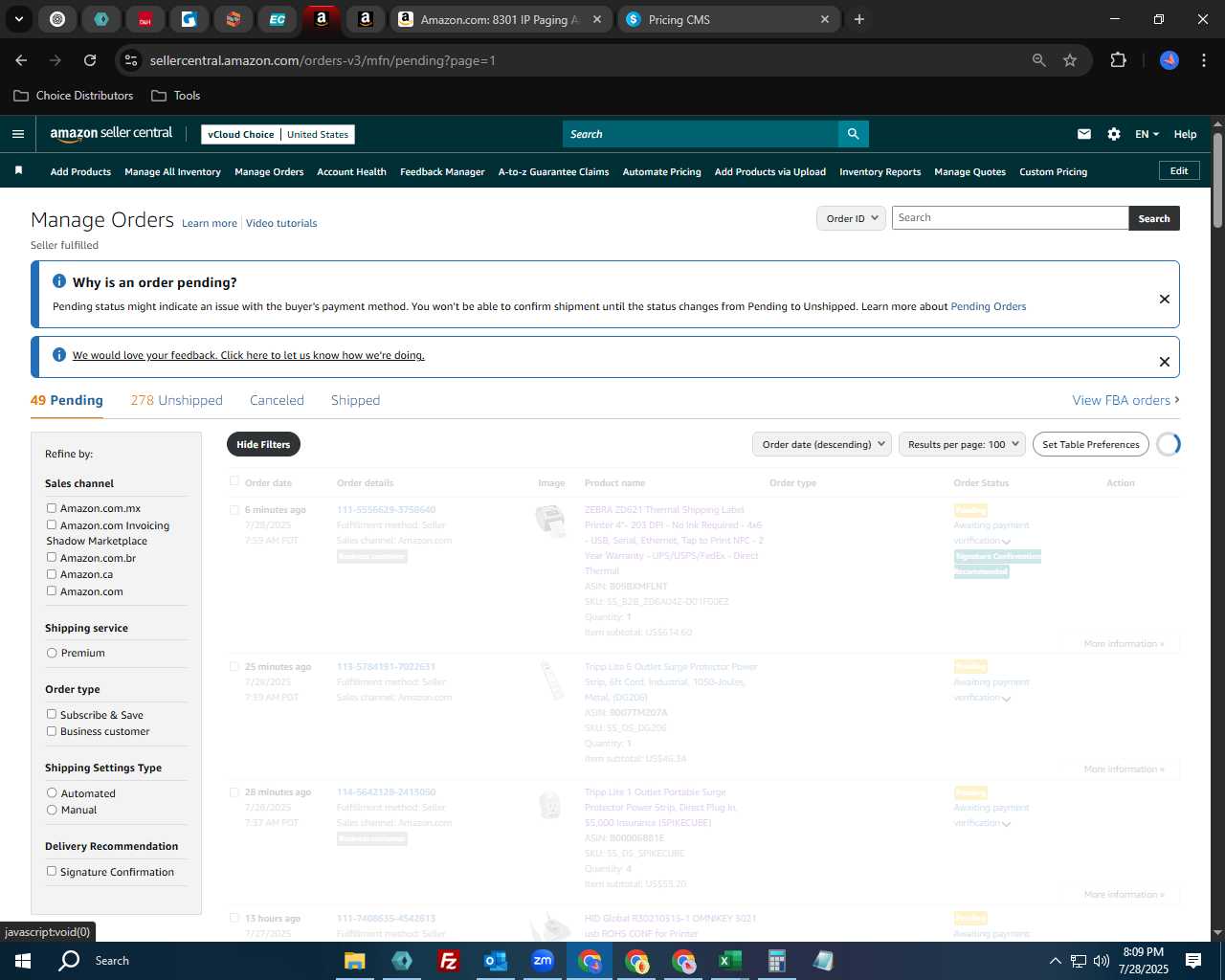Dismiss the feedback banner
Image resolution: width=1225 pixels, height=980 pixels.
(1165, 362)
